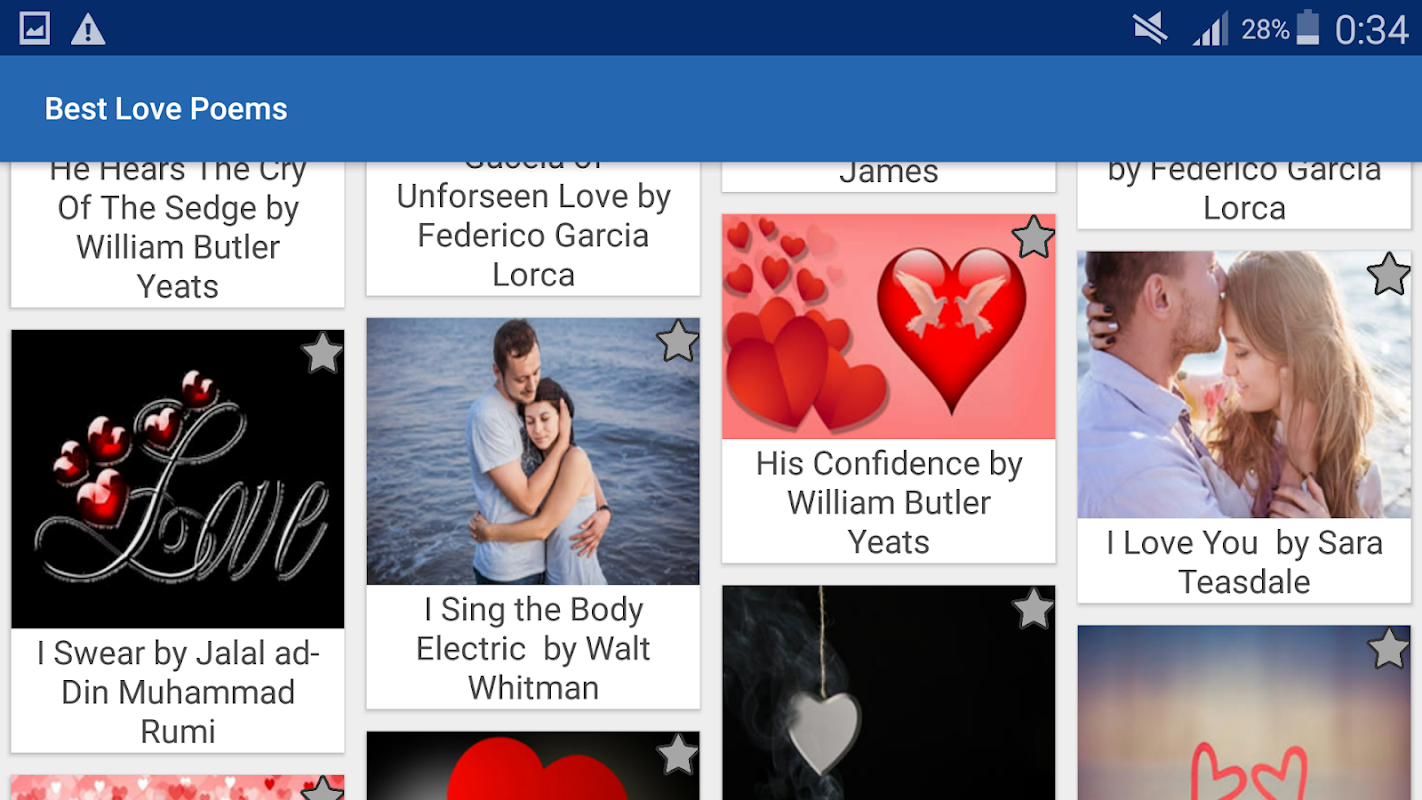This screenshot has height=800, width=1422.
Task: Tap star on big red heart card
Action: coord(678,754)
